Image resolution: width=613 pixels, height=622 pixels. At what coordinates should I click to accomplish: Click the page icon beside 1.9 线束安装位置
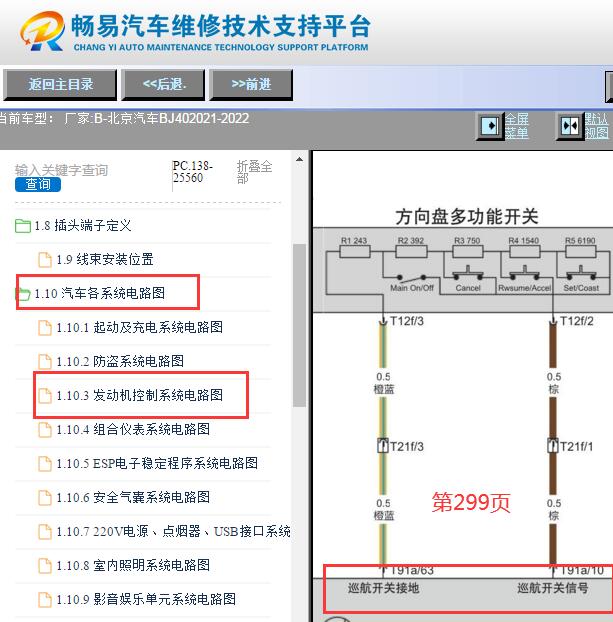pyautogui.click(x=45, y=260)
